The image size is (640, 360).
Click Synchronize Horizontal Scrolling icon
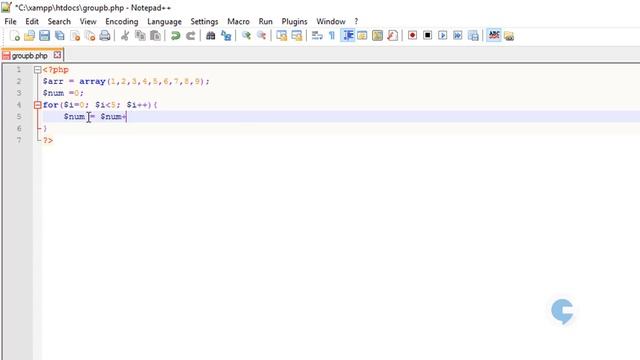297,36
